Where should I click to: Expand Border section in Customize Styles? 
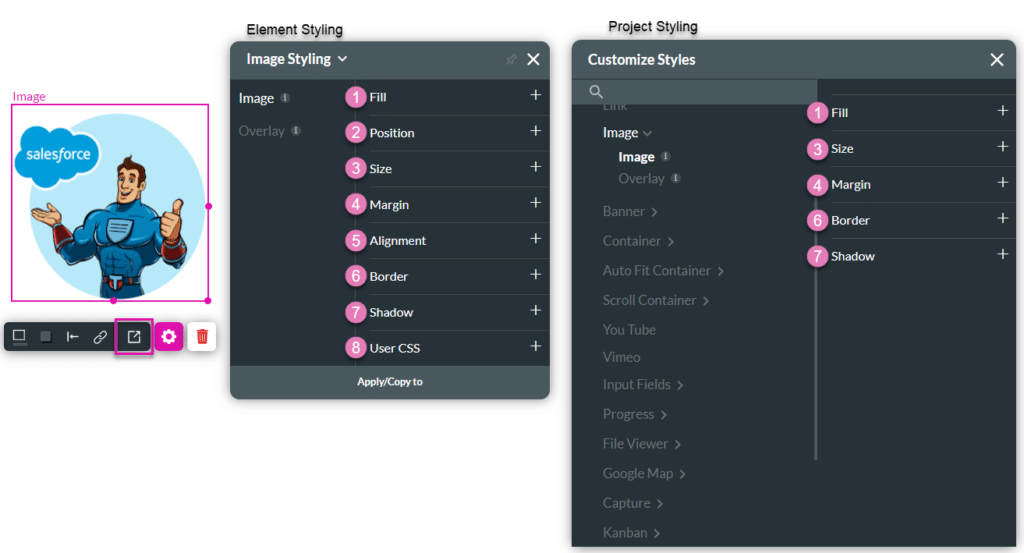(1003, 218)
